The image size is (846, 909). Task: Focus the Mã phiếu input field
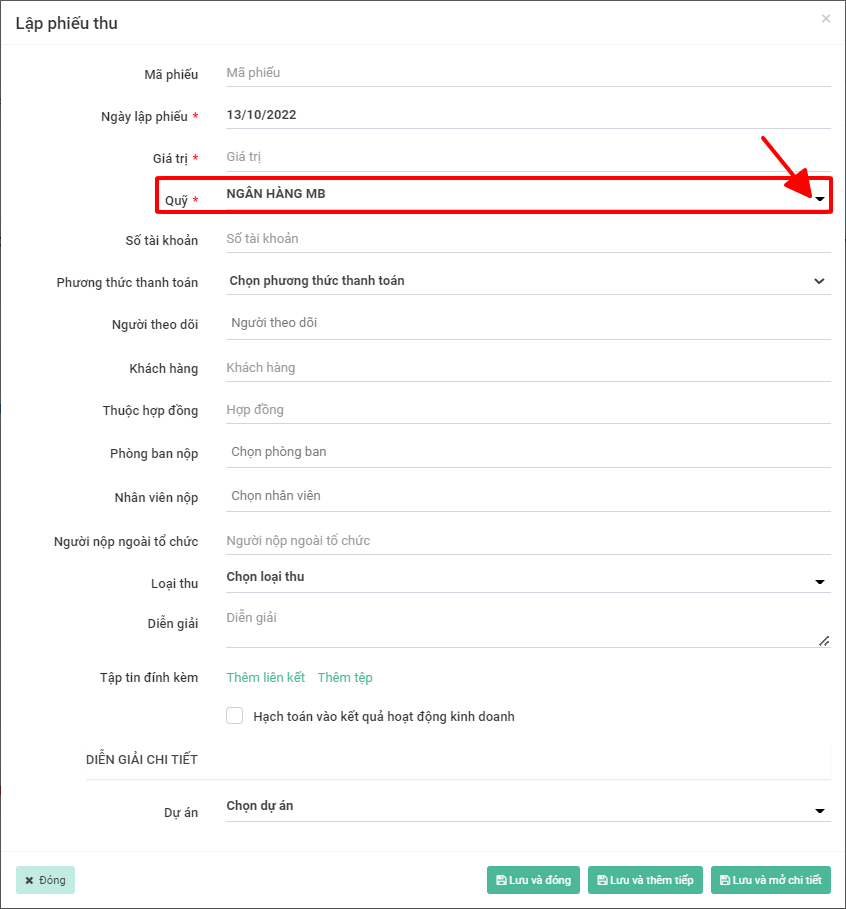coord(527,73)
